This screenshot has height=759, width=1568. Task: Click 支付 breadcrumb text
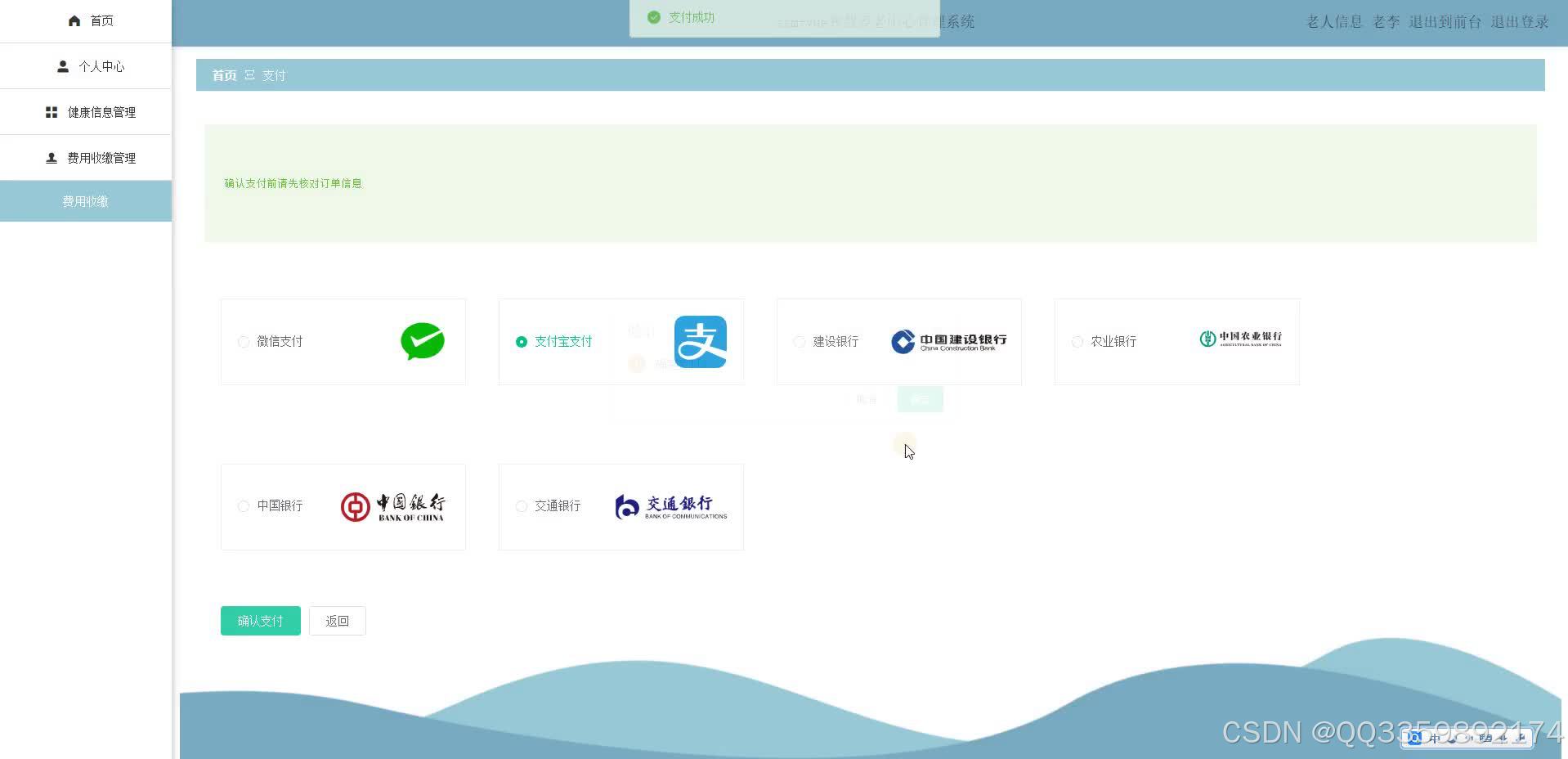coord(274,75)
